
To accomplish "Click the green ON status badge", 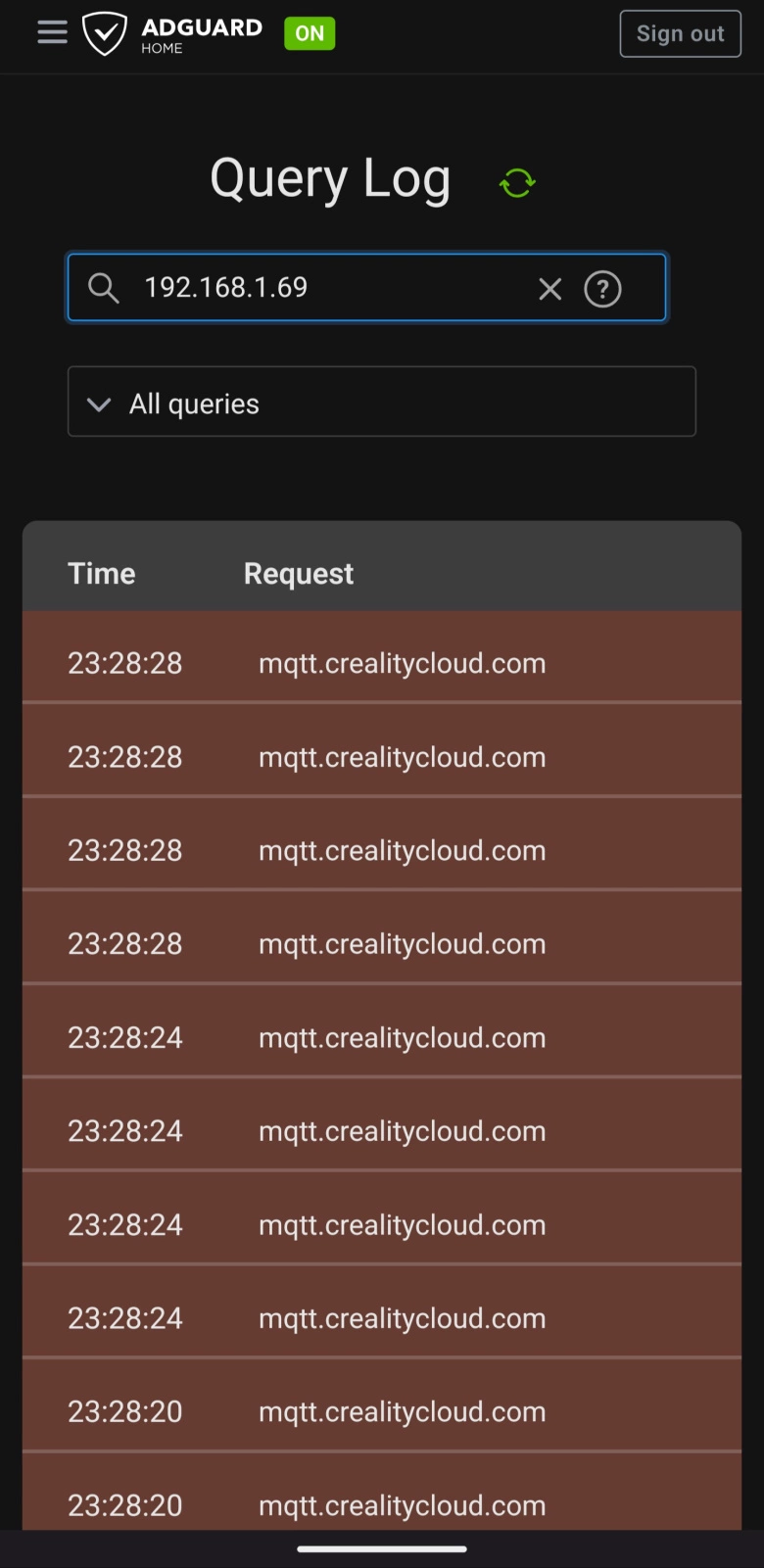I will pos(310,33).
